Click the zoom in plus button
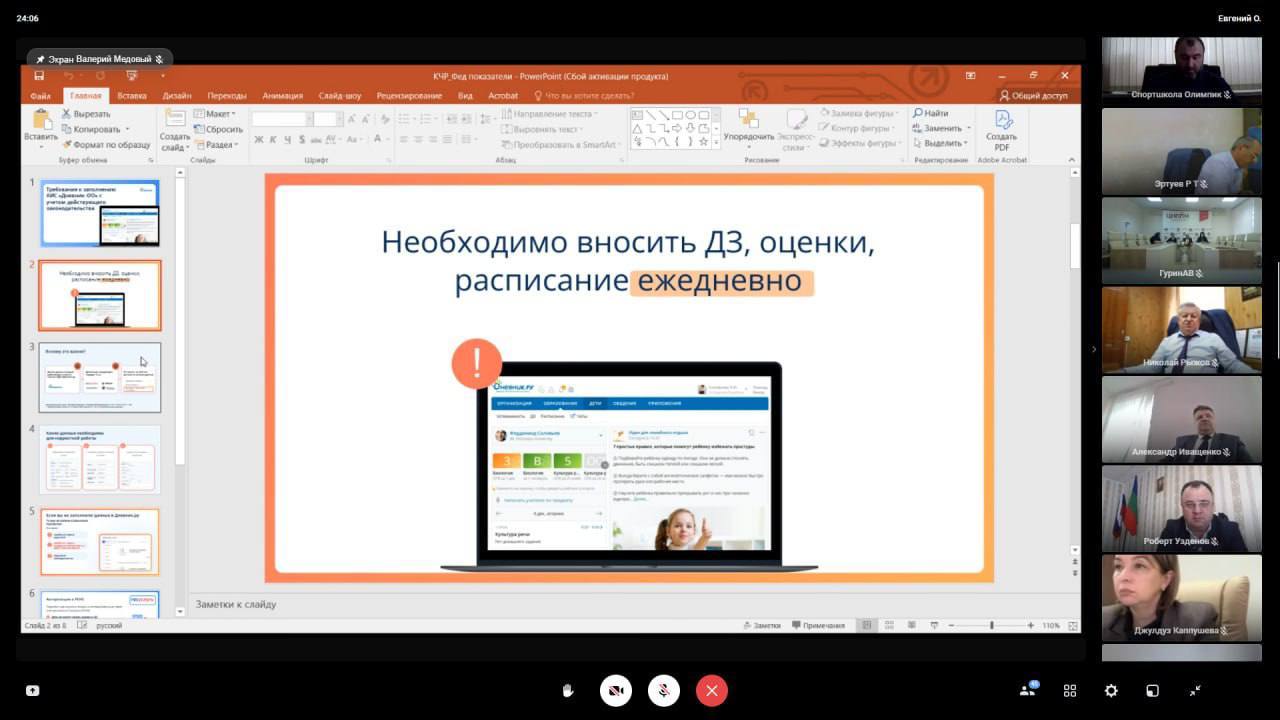This screenshot has height=720, width=1280. click(1030, 625)
